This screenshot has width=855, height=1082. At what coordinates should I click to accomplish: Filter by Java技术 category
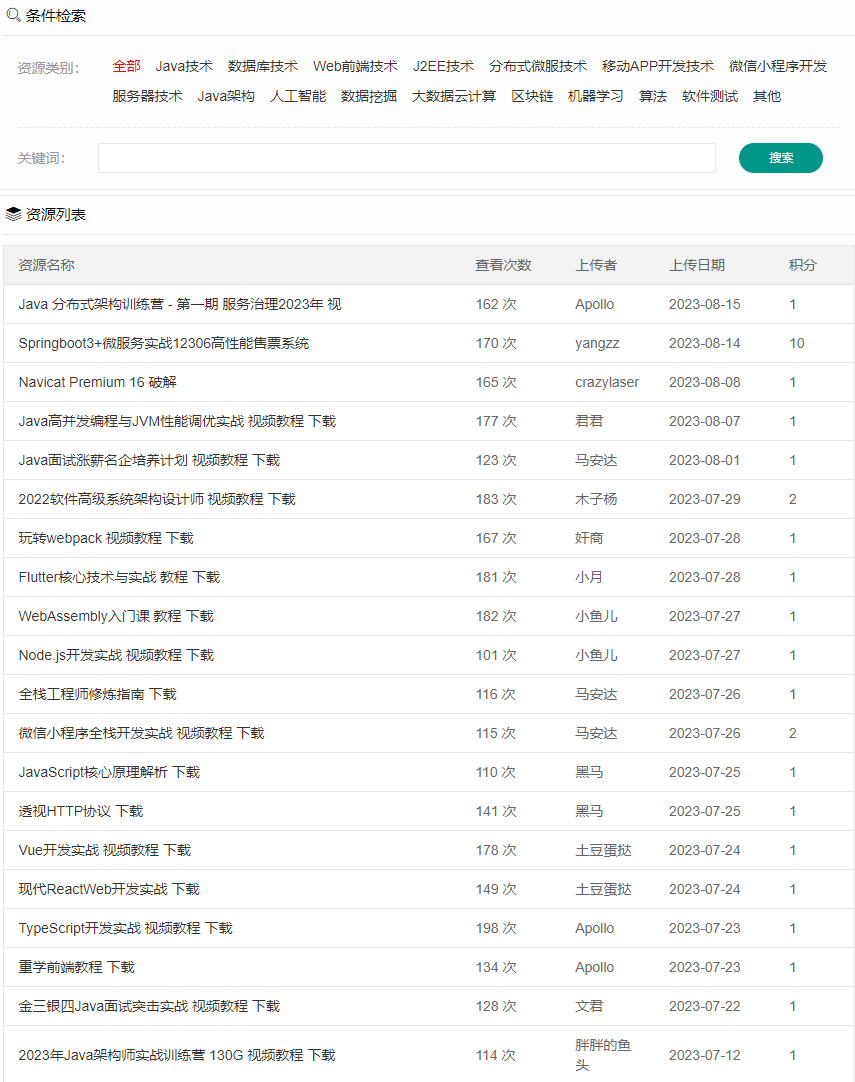pyautogui.click(x=184, y=66)
